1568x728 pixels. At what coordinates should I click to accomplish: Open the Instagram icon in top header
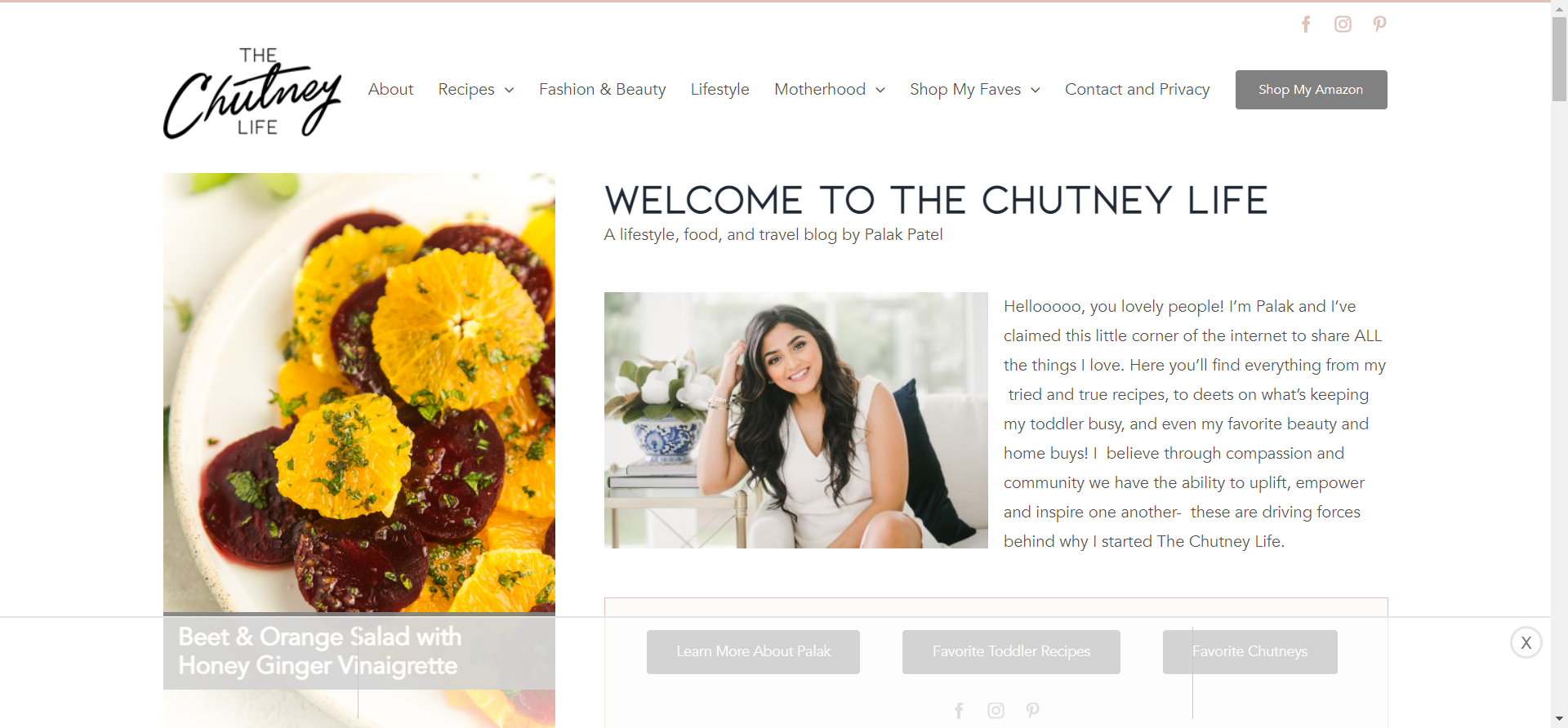pos(1343,24)
